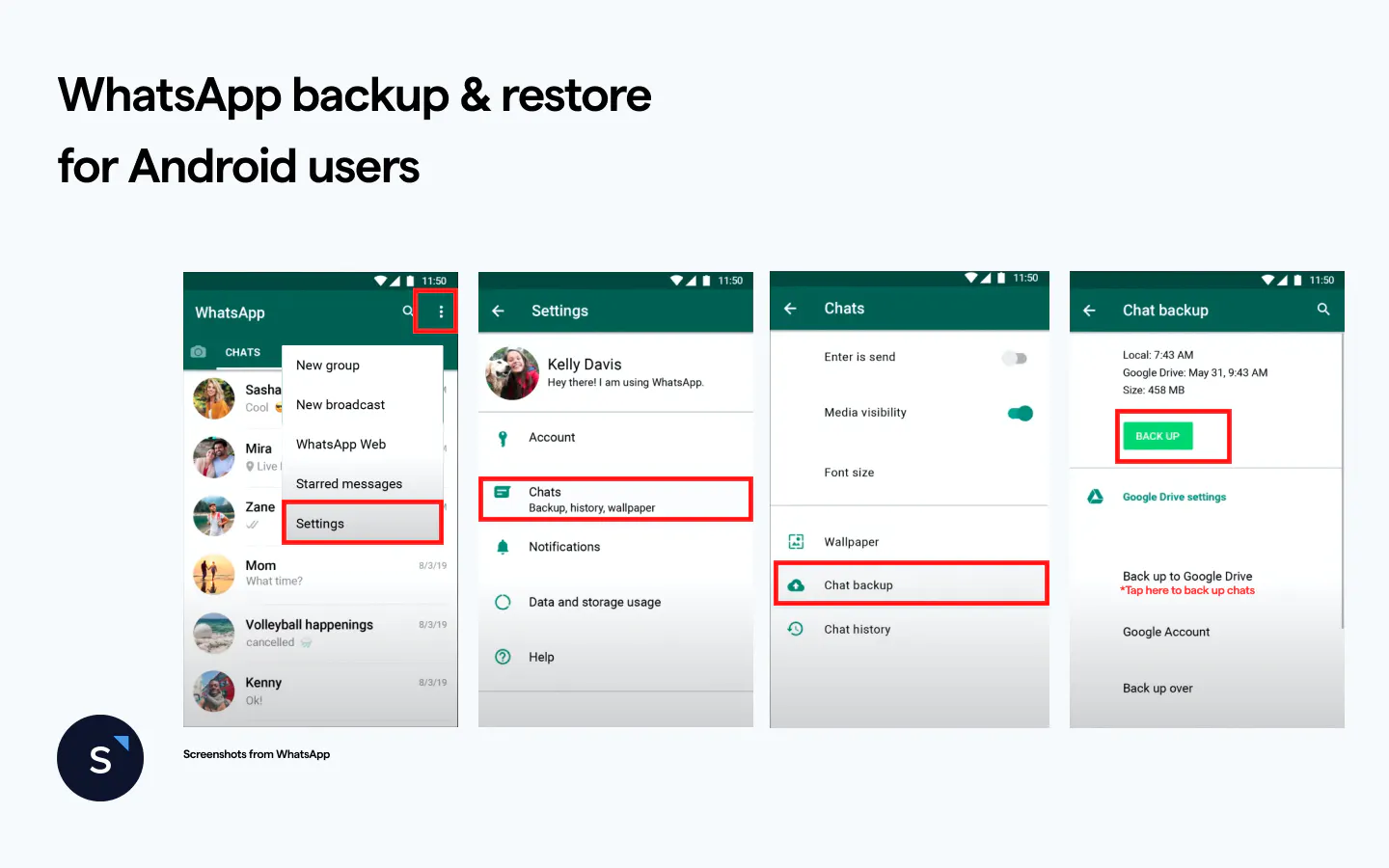The image size is (1389, 868).
Task: Tap the Chat history clock icon
Action: (796, 629)
